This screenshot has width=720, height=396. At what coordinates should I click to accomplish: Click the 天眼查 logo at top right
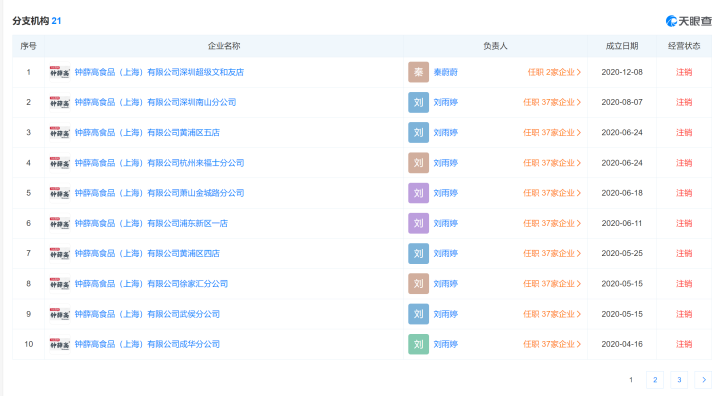point(688,21)
